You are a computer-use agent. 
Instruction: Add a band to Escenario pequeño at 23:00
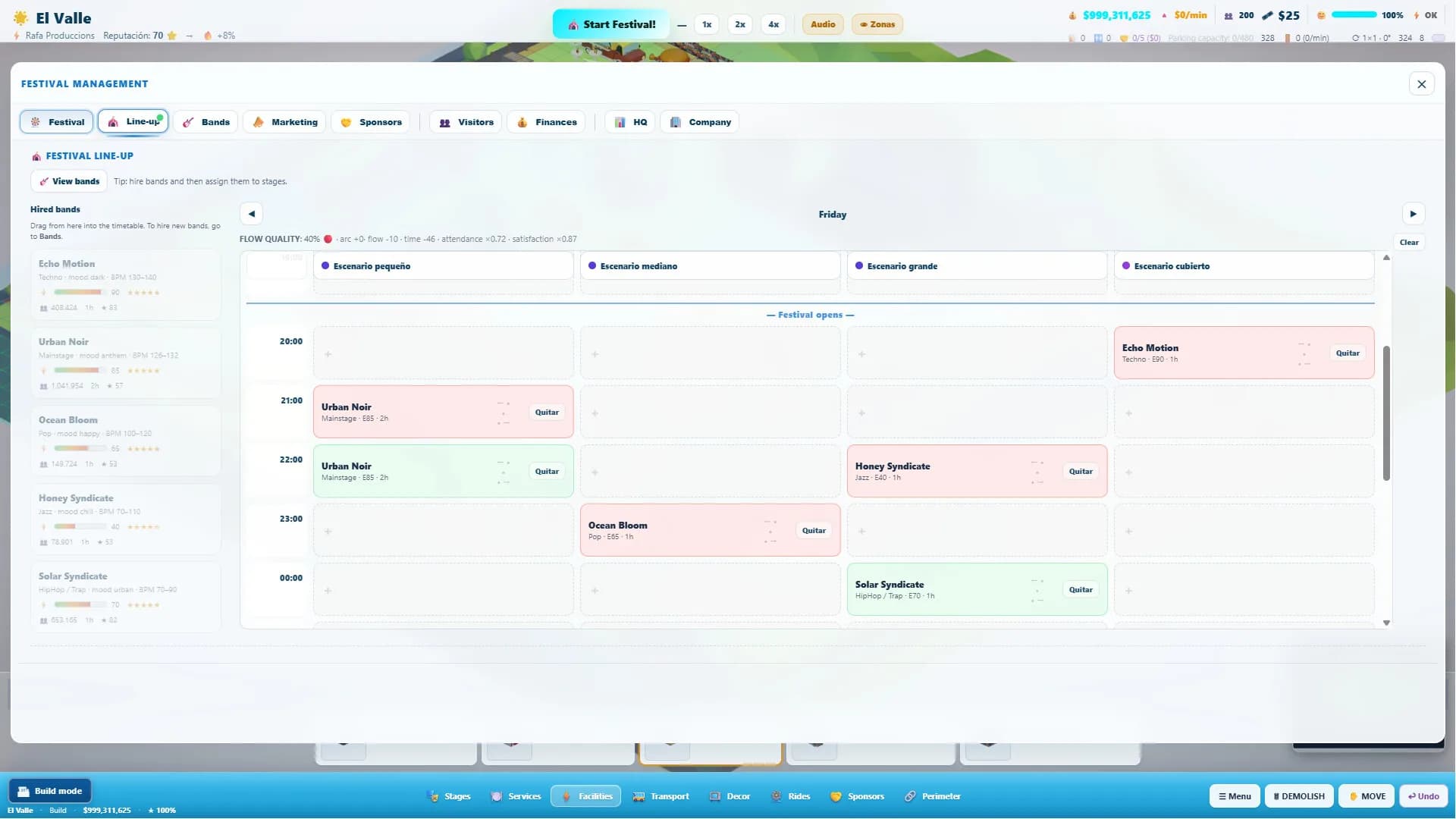(x=443, y=531)
